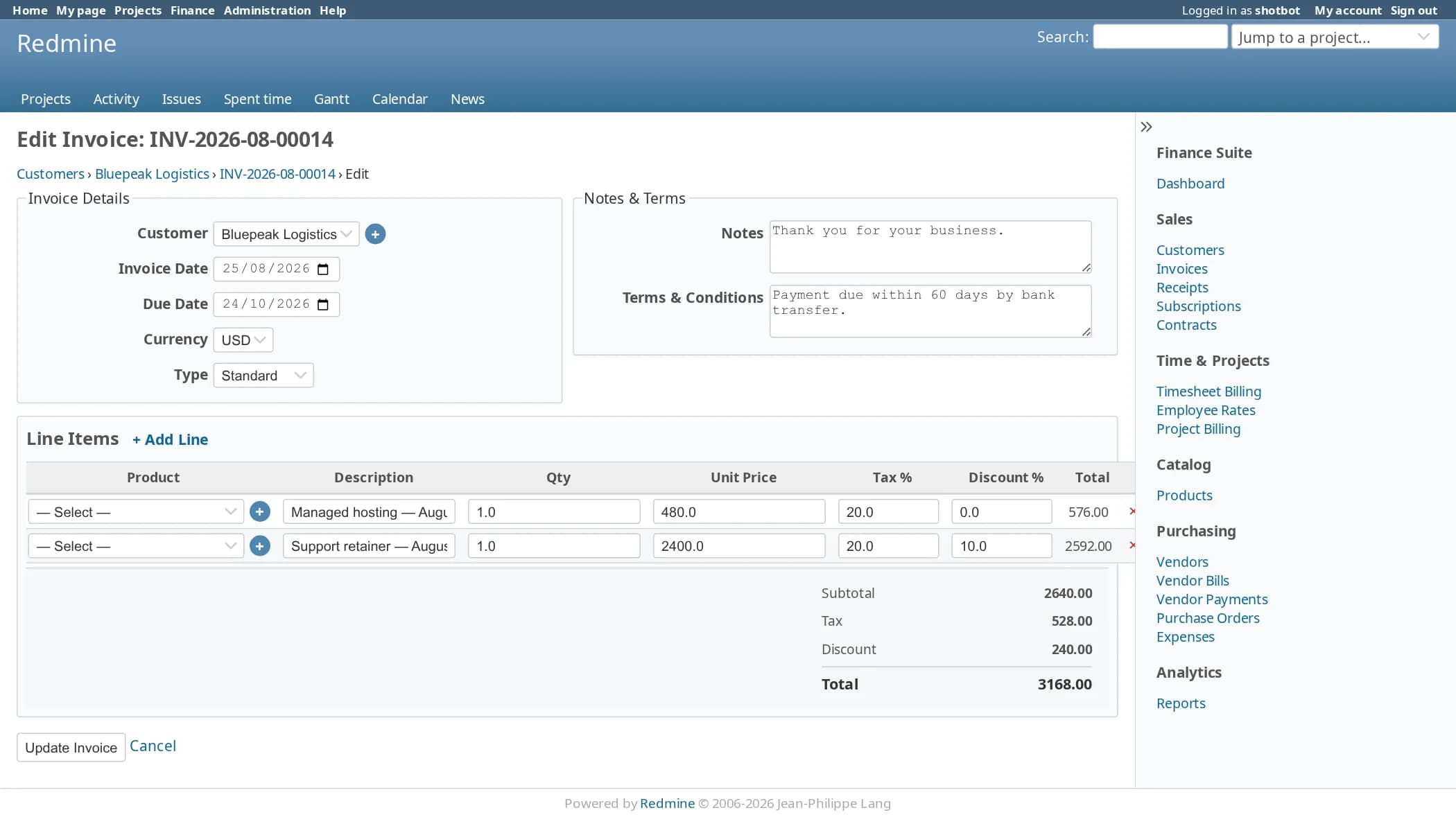
Task: Open My account link
Action: pos(1348,10)
